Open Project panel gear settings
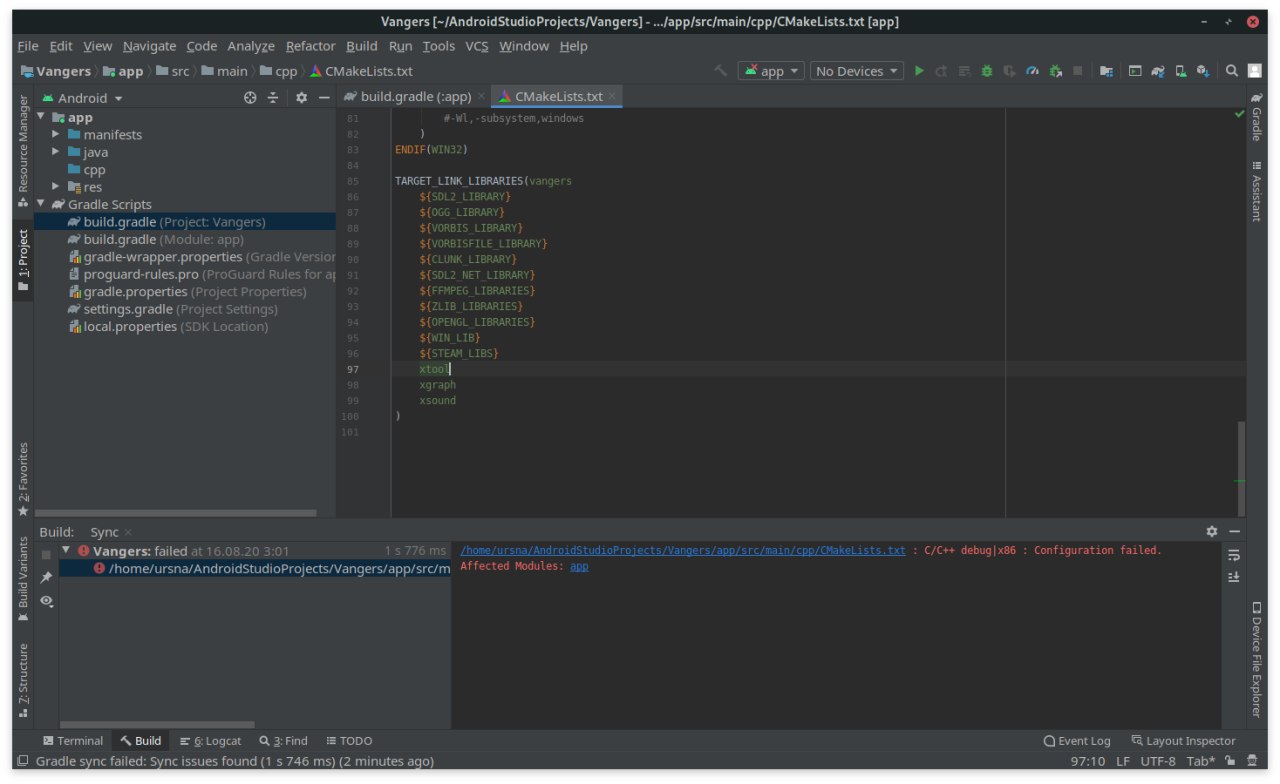Image resolution: width=1280 pixels, height=784 pixels. pyautogui.click(x=301, y=98)
